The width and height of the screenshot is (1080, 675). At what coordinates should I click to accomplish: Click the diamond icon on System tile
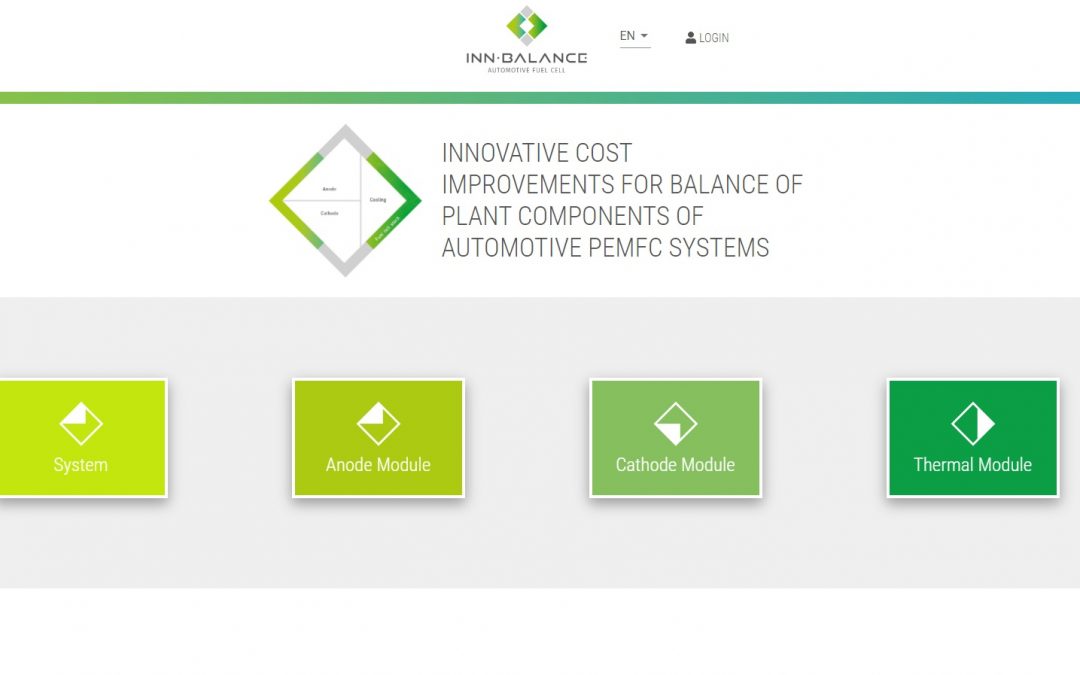[x=81, y=424]
